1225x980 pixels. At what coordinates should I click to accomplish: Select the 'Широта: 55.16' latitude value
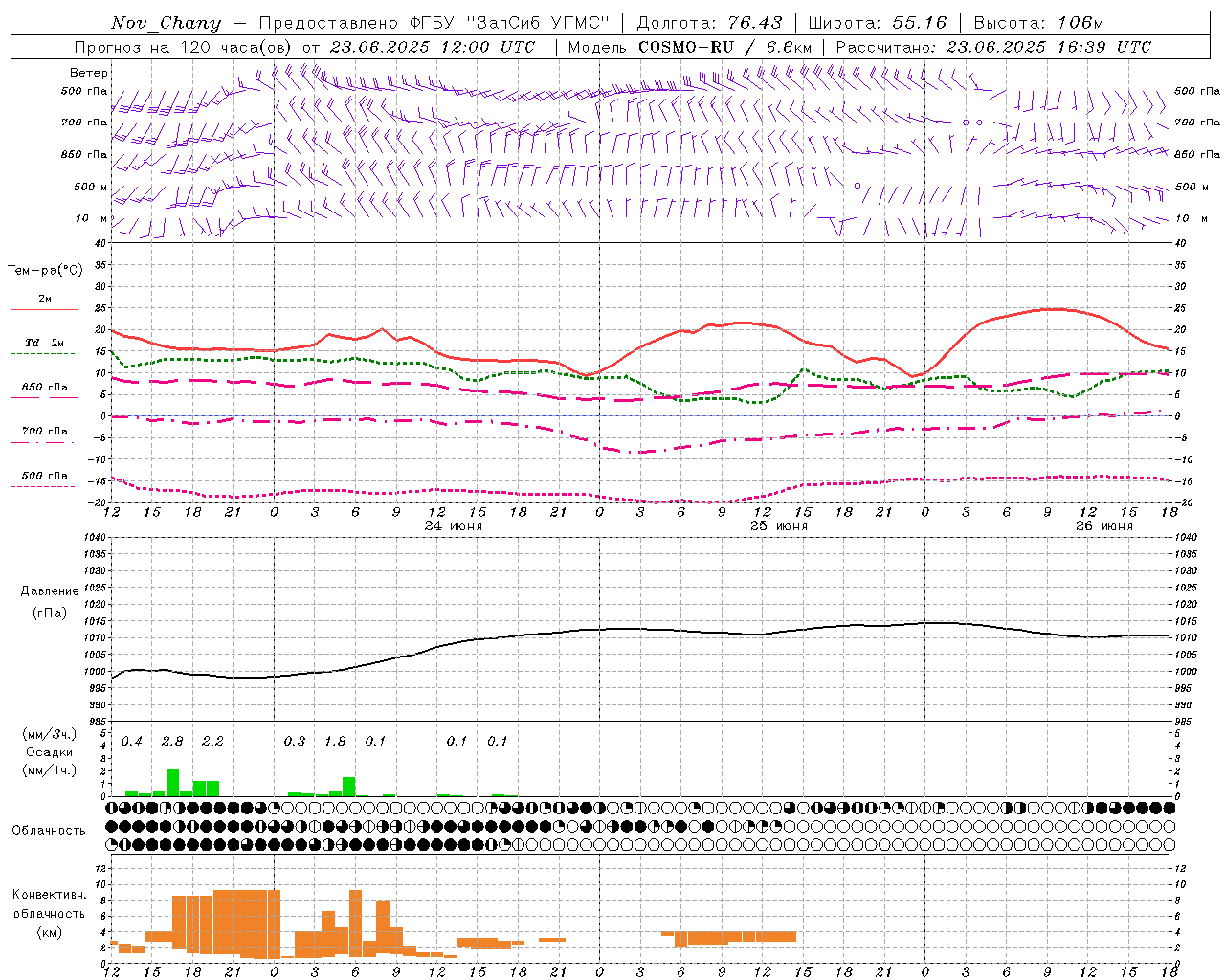click(878, 23)
